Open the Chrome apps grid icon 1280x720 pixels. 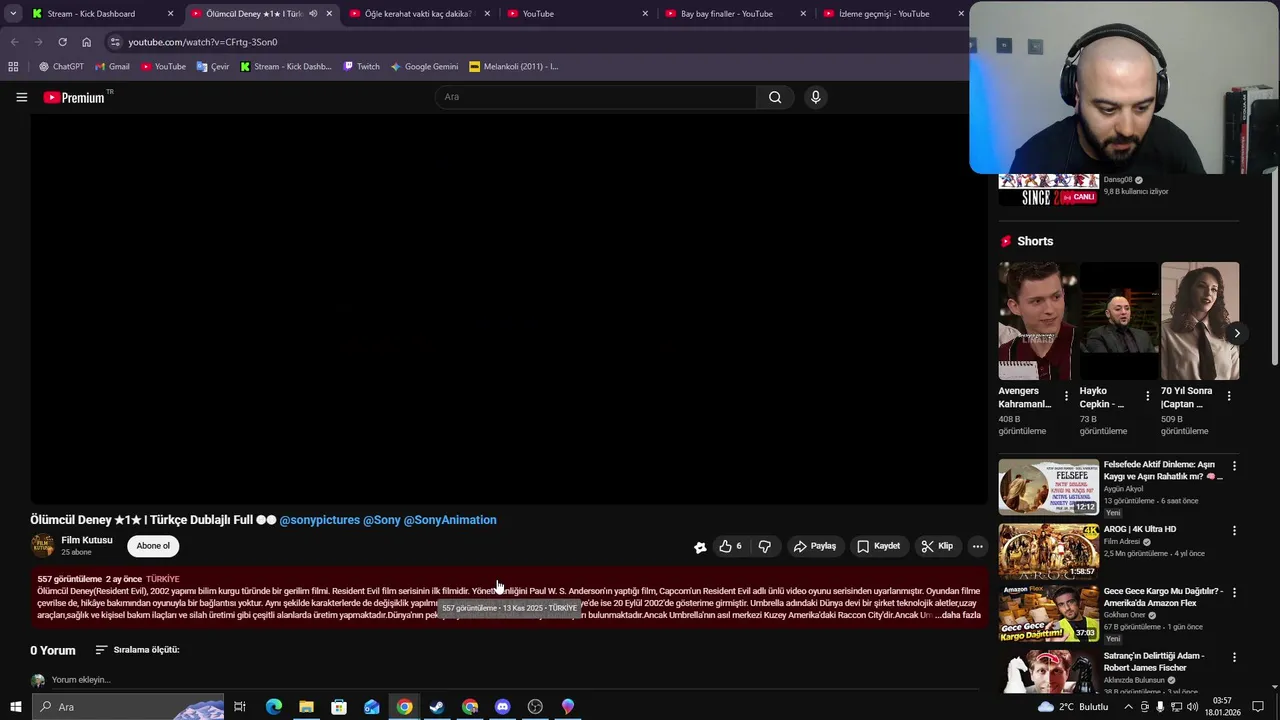(x=13, y=67)
